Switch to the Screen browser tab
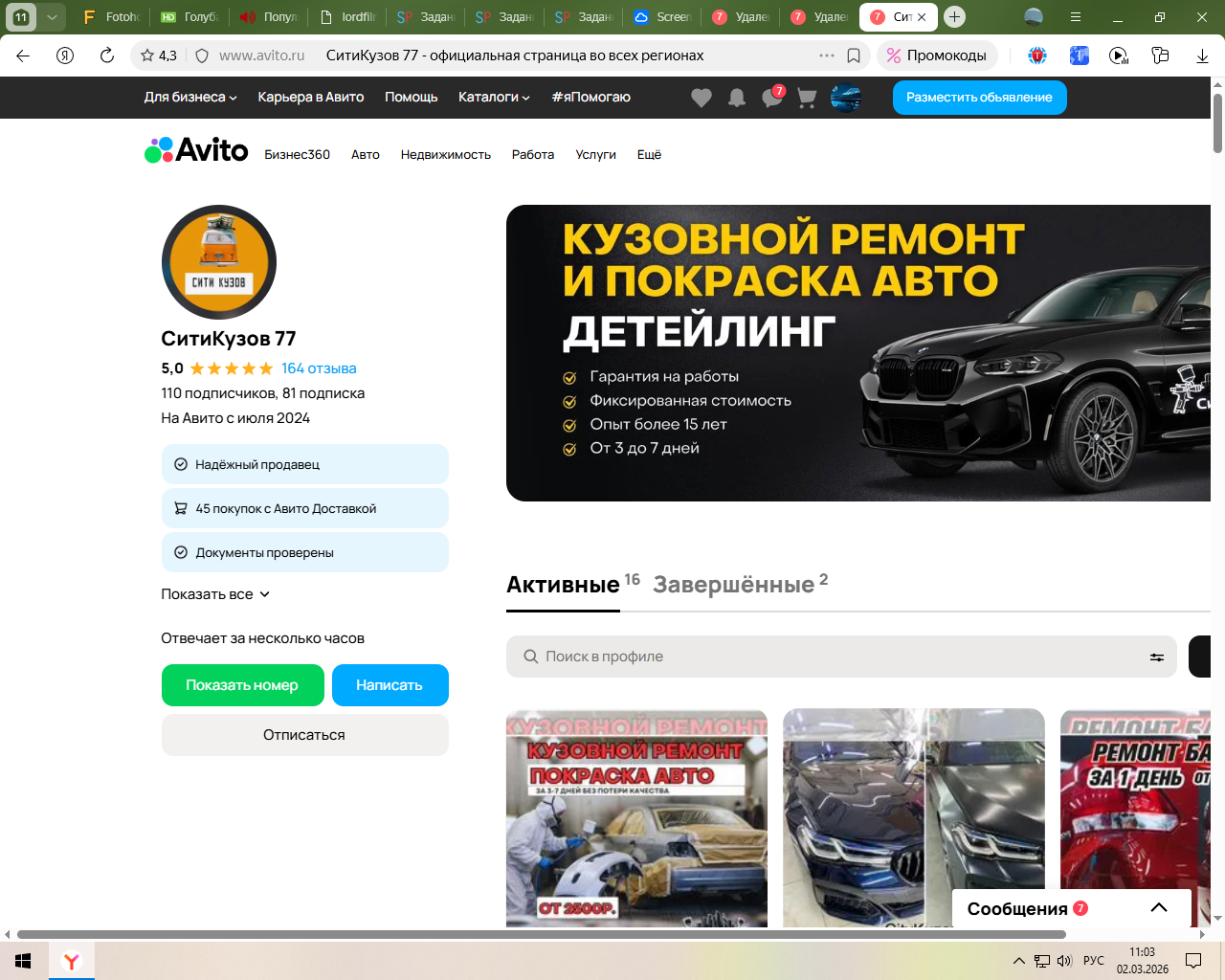The width and height of the screenshot is (1225, 980). pos(662,17)
